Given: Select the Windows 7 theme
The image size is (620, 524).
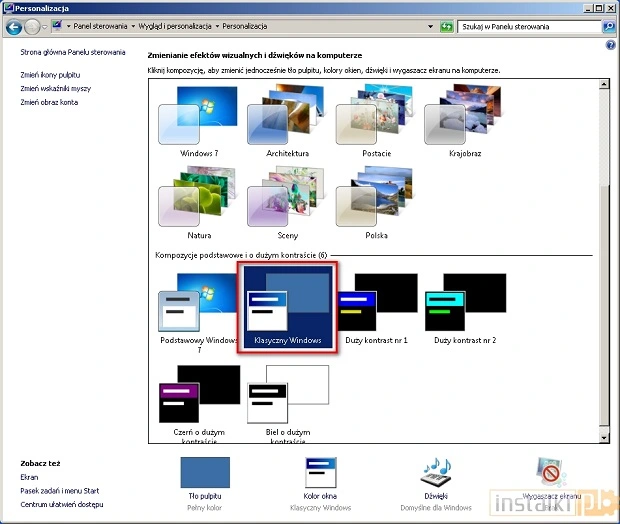Looking at the screenshot, I should (x=199, y=121).
